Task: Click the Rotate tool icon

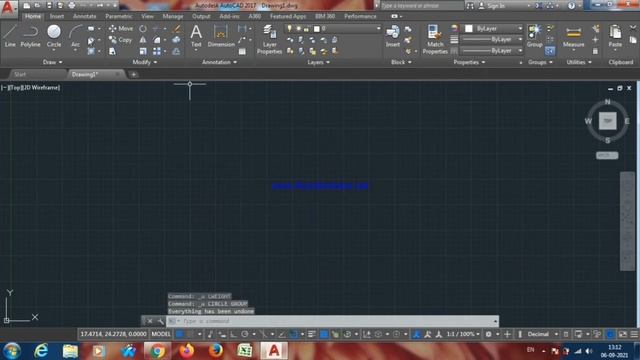Action: coord(142,29)
